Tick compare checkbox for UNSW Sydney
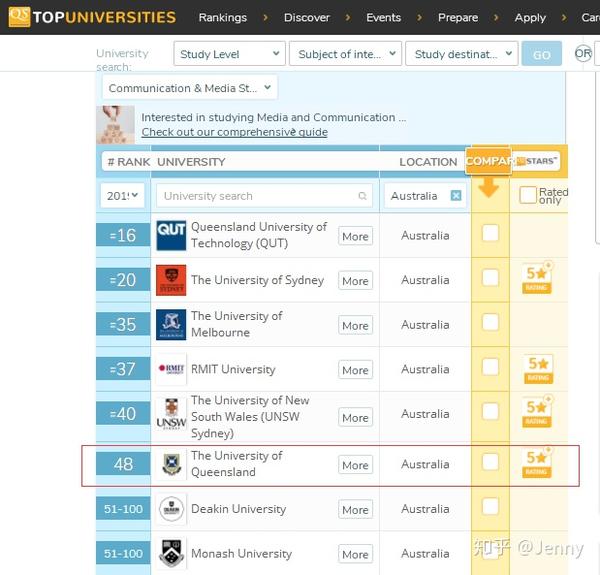The width and height of the screenshot is (600, 575). pyautogui.click(x=490, y=411)
